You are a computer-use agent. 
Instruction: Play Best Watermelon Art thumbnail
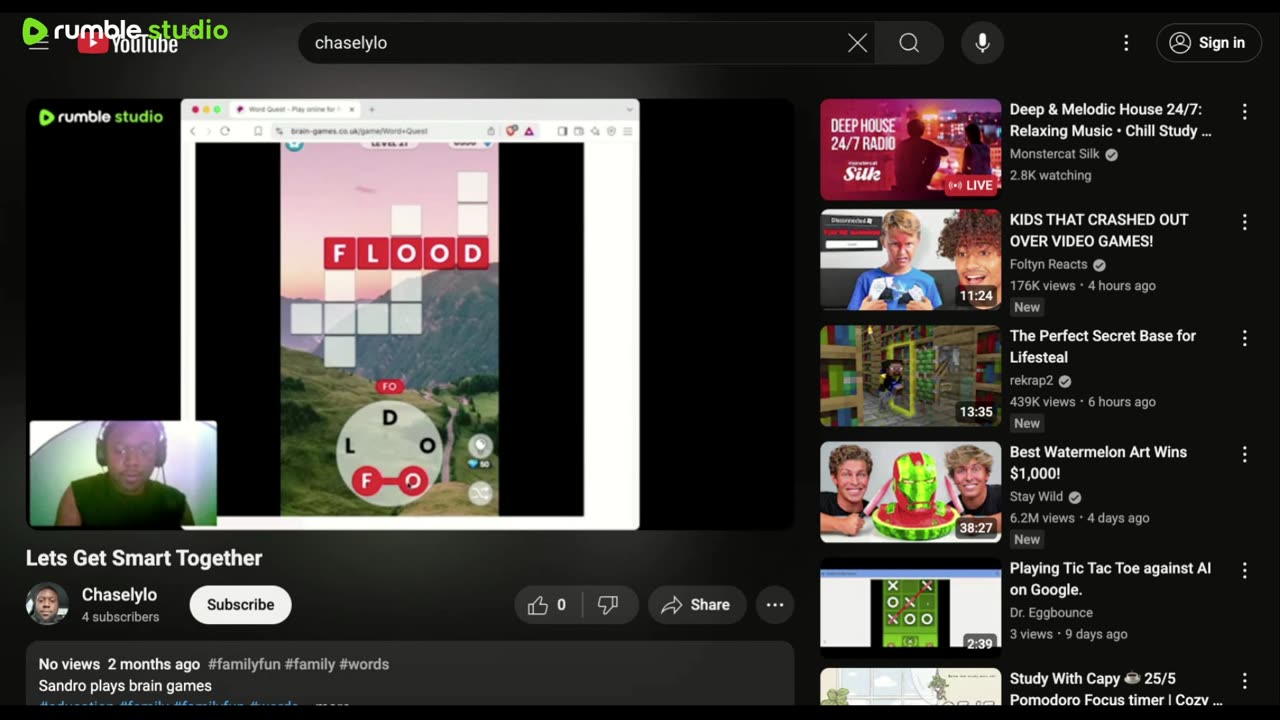(910, 492)
